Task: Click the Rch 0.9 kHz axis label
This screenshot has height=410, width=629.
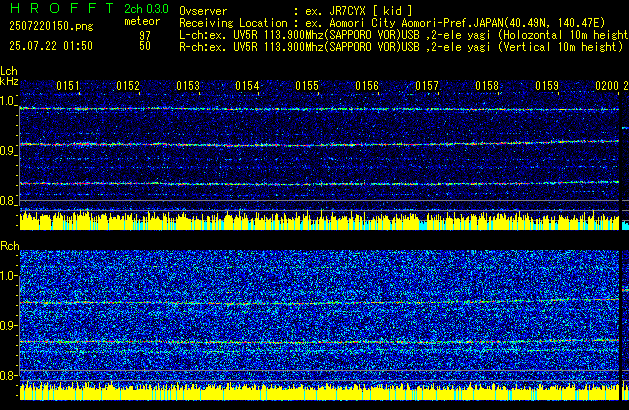Action: click(x=8, y=325)
